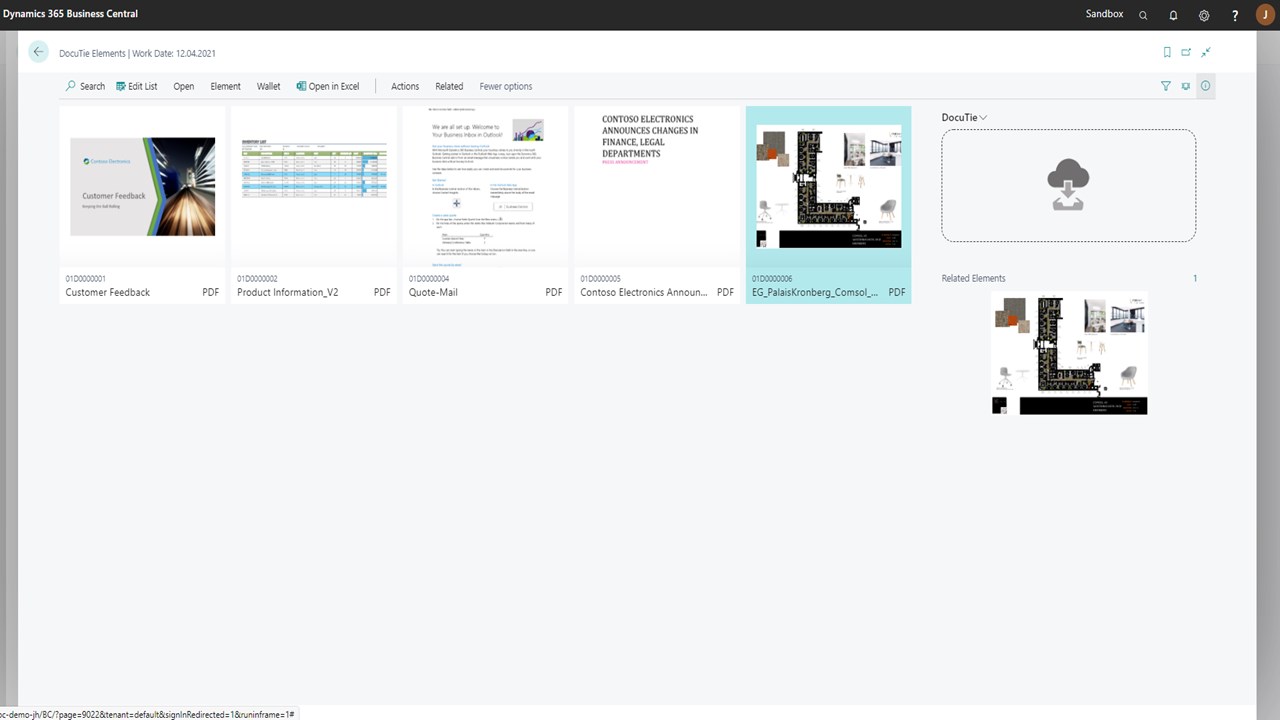Click Contoso Electronics Announ... file name
1280x720 pixels.
[x=643, y=292]
